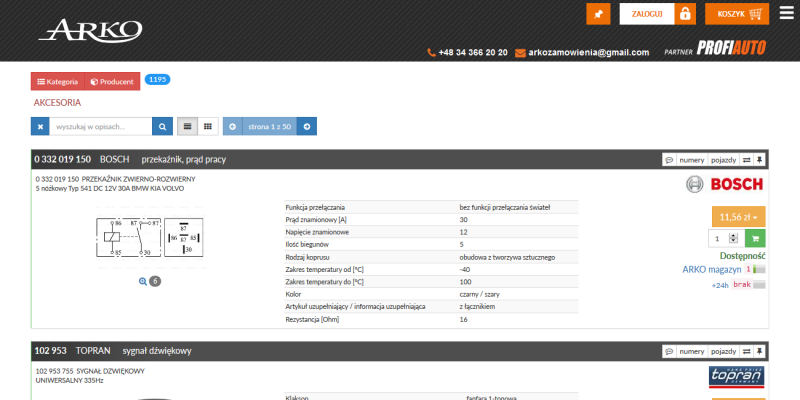The height and width of the screenshot is (400, 800).
Task: Switch to list view layout
Action: pyautogui.click(x=188, y=127)
